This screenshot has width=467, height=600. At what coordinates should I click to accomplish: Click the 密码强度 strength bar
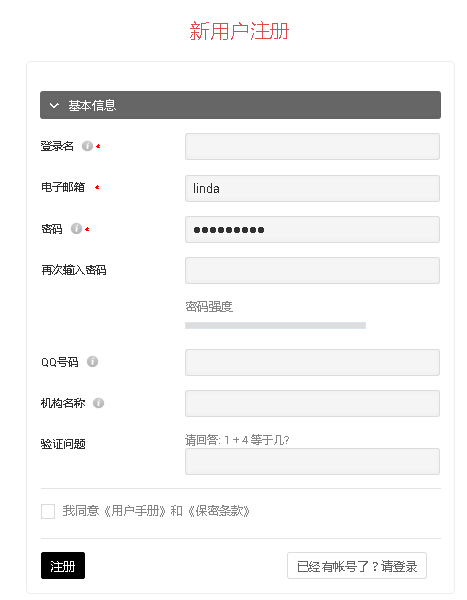(x=275, y=325)
